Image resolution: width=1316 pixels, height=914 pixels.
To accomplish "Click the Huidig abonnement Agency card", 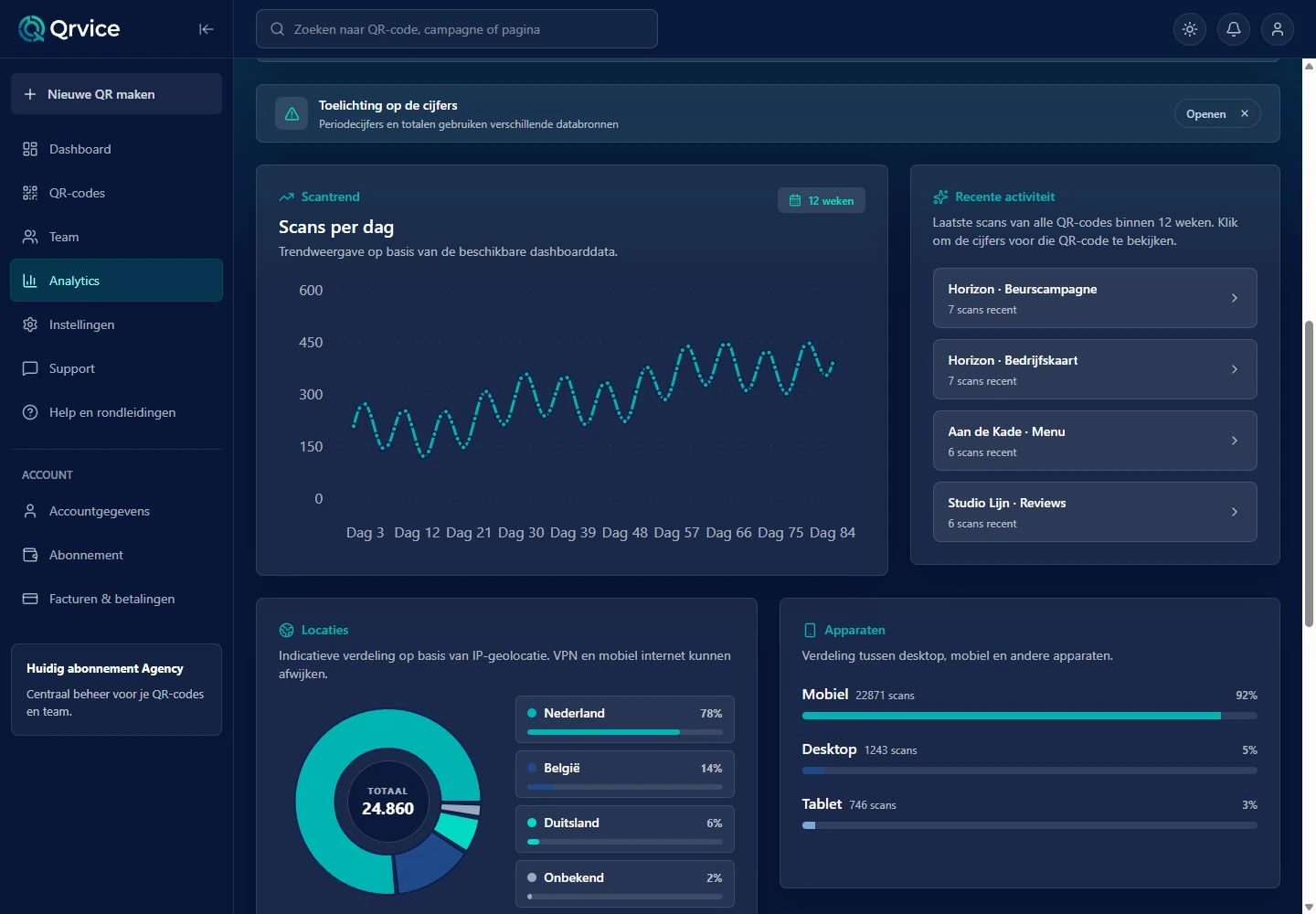I will coord(116,689).
